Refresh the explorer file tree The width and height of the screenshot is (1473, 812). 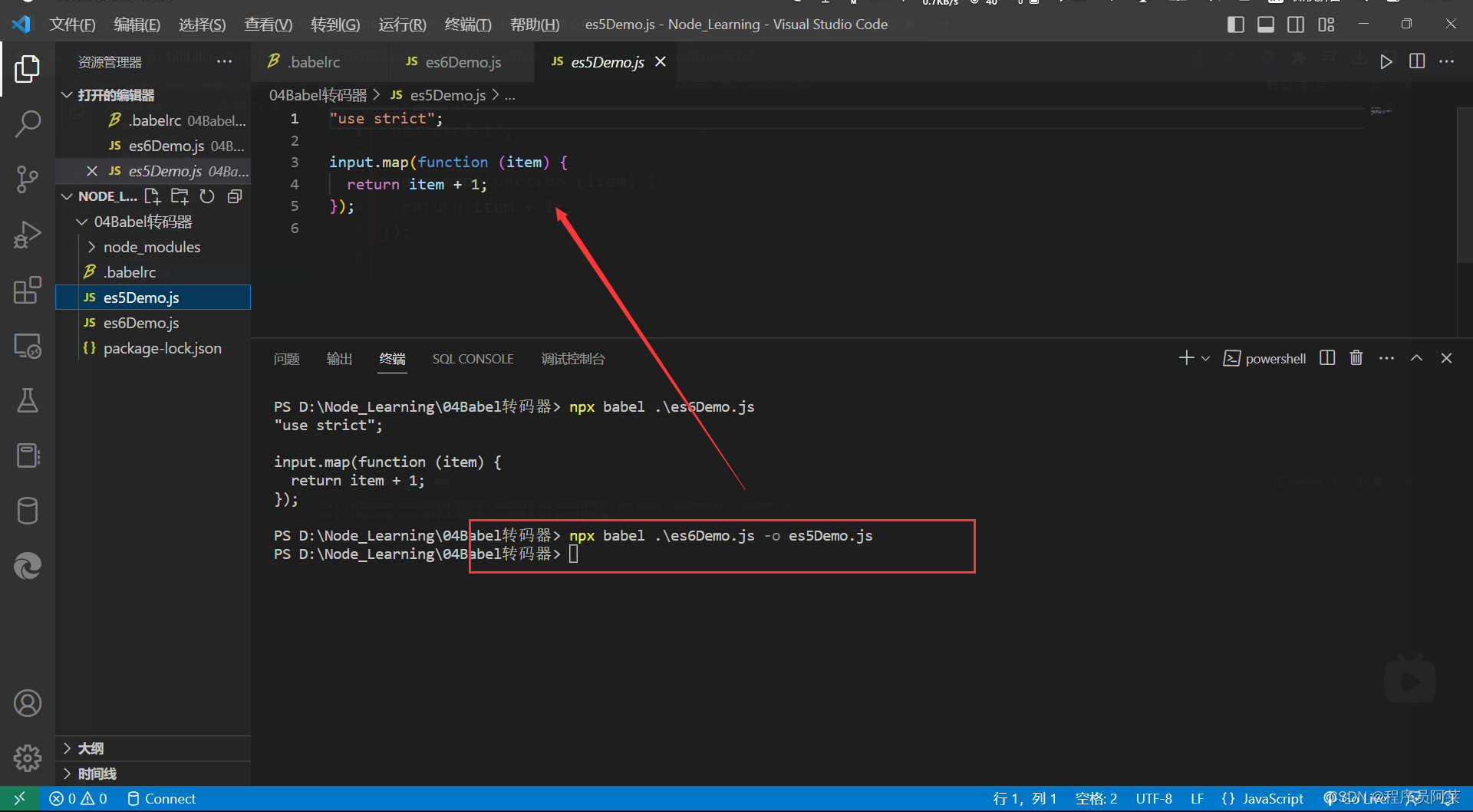207,196
